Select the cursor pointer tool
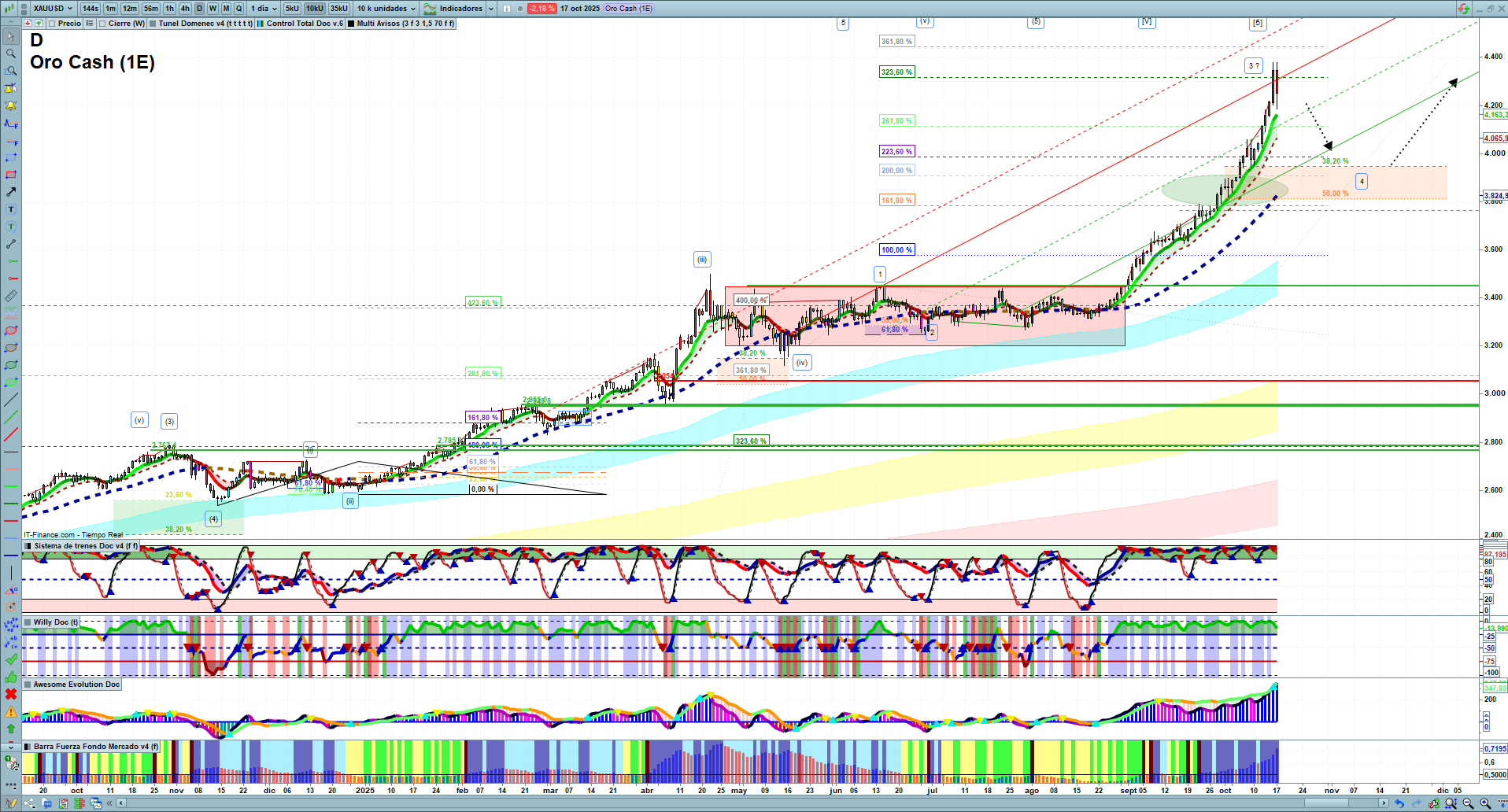 [11, 36]
